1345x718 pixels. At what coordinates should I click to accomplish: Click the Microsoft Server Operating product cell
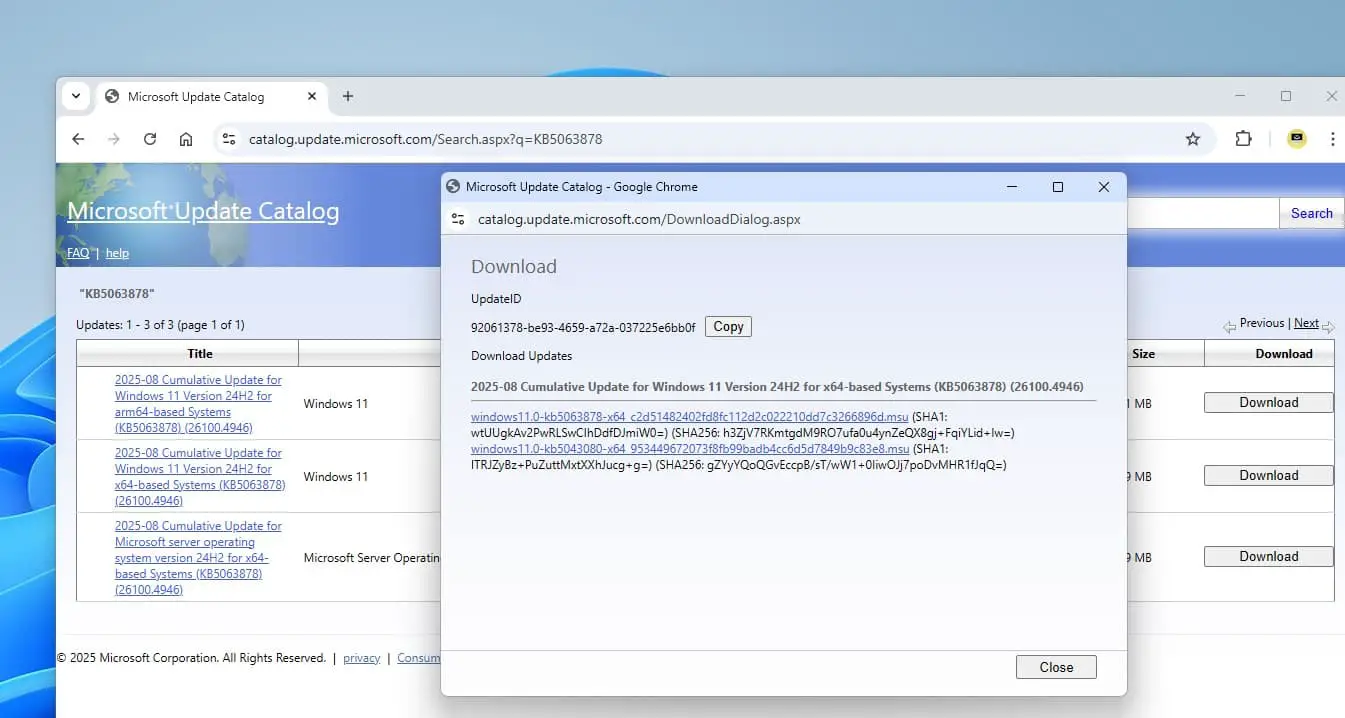(x=371, y=558)
